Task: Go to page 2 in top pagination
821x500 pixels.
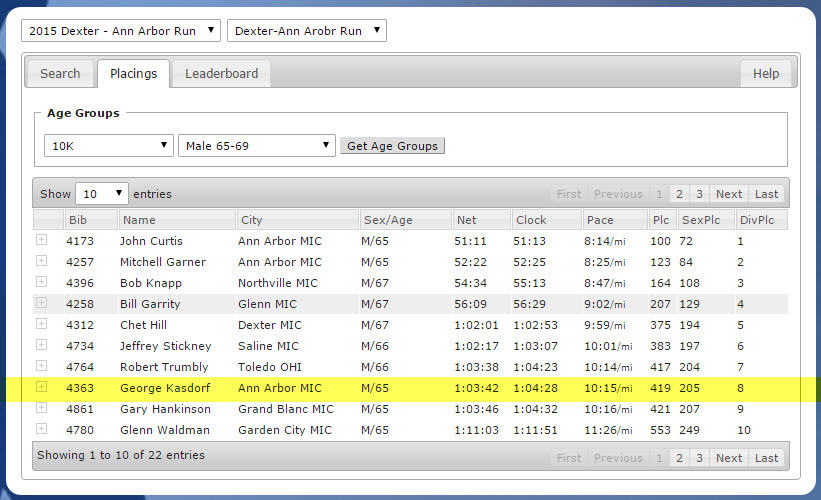Action: pyautogui.click(x=678, y=194)
